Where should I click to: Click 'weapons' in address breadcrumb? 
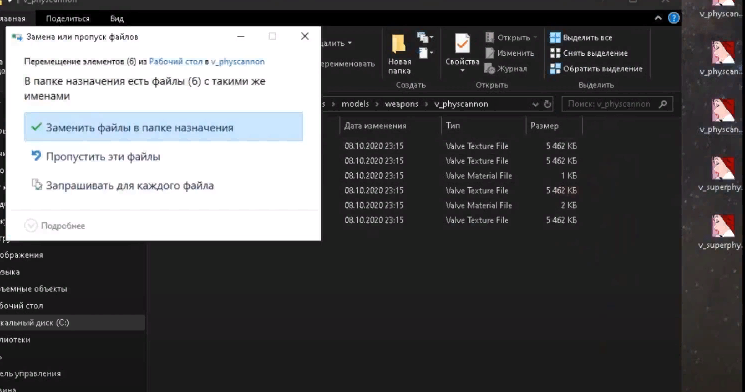tap(401, 104)
